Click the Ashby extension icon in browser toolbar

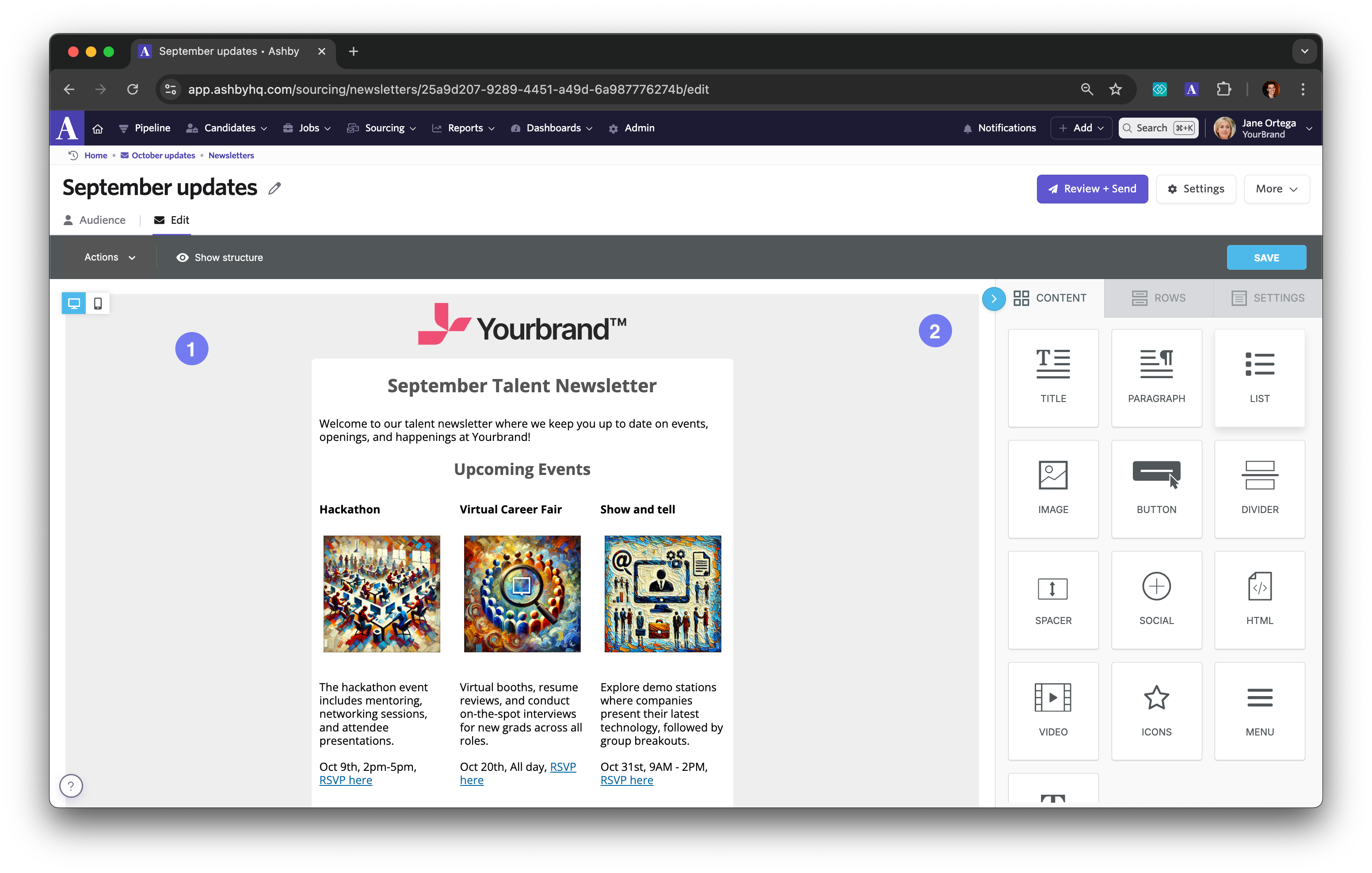1191,89
